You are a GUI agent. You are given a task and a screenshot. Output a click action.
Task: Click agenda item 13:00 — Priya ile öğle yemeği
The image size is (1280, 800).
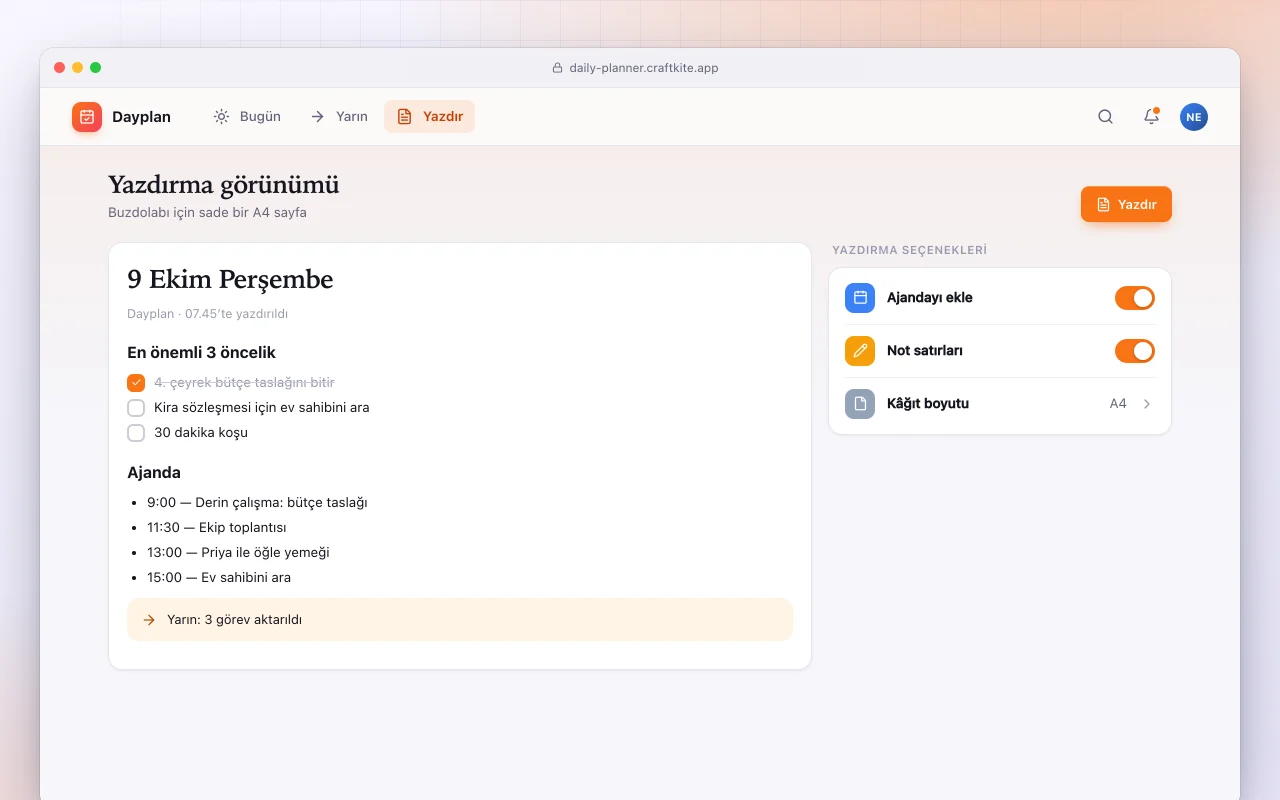point(238,553)
